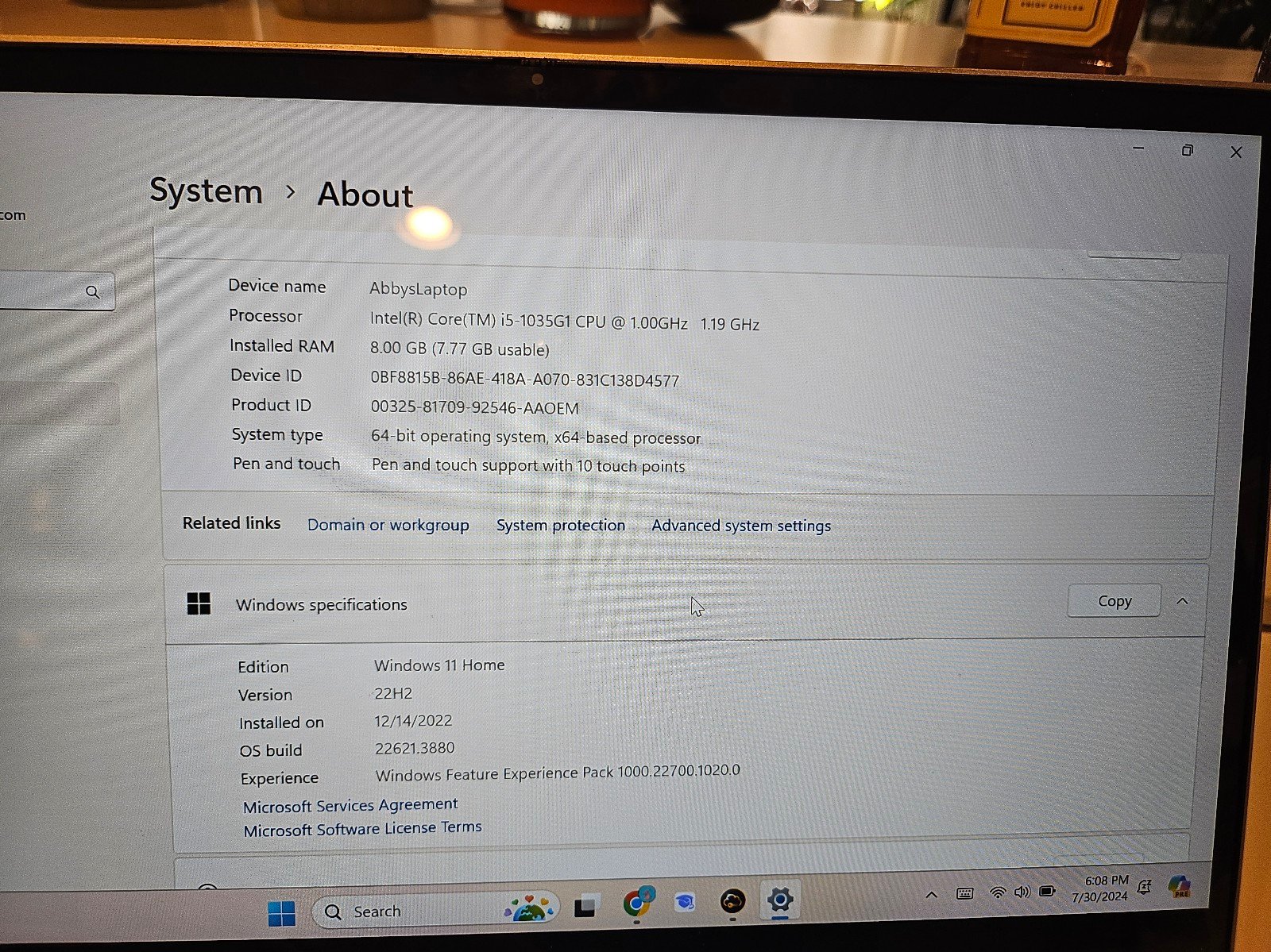Click Product ID value 00325-81709-92546-AAOEM
This screenshot has width=1271, height=952.
coord(475,407)
